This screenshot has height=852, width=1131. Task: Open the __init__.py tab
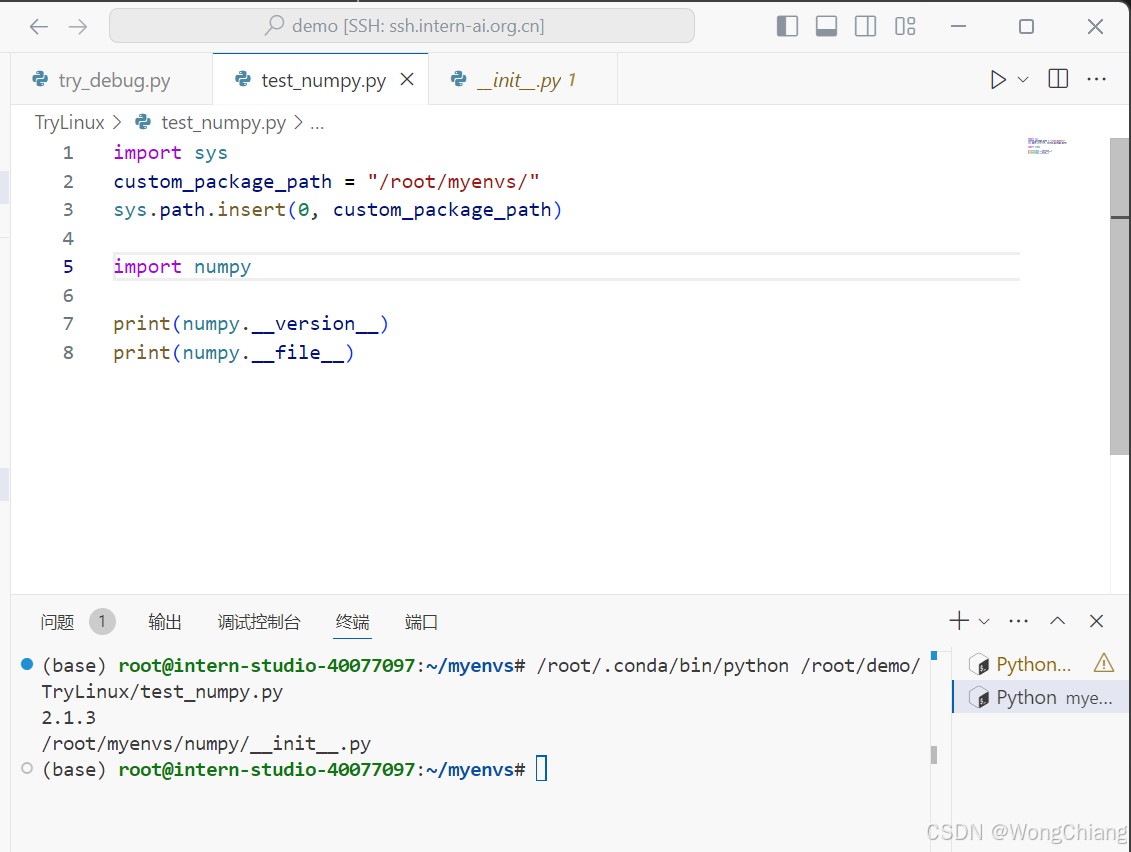tap(523, 80)
